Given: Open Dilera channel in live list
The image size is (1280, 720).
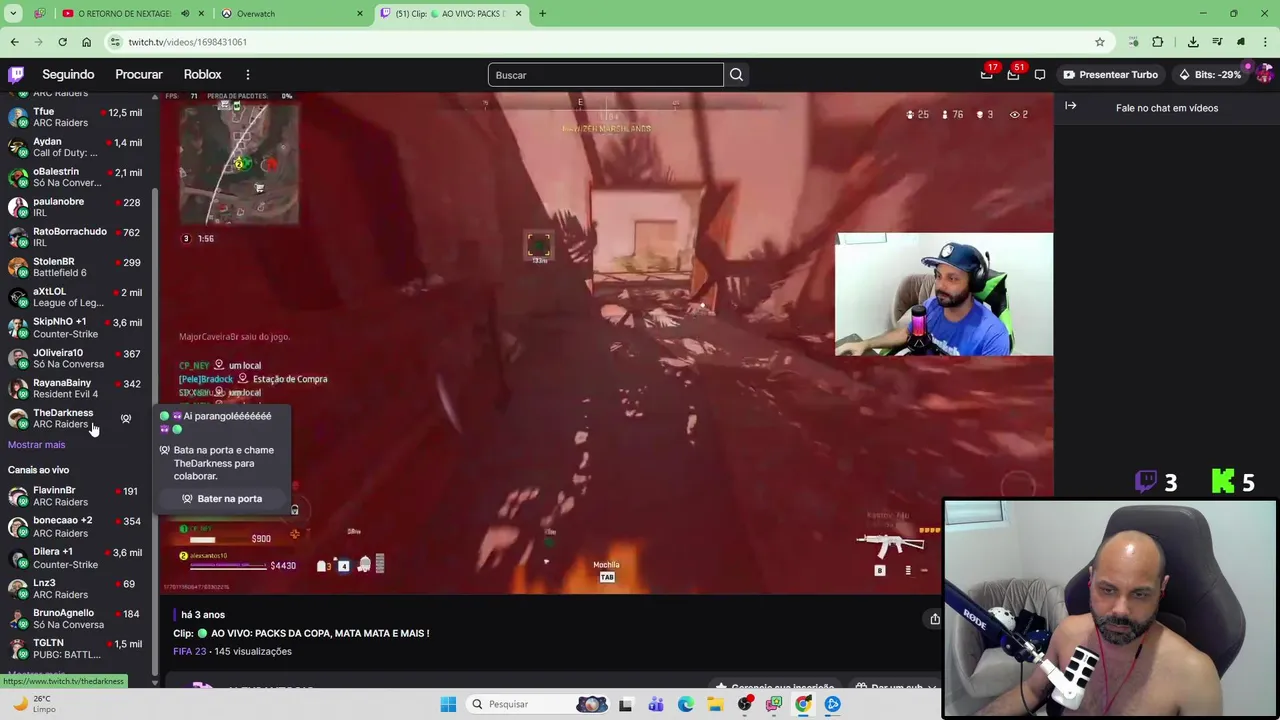Looking at the screenshot, I should 77,558.
